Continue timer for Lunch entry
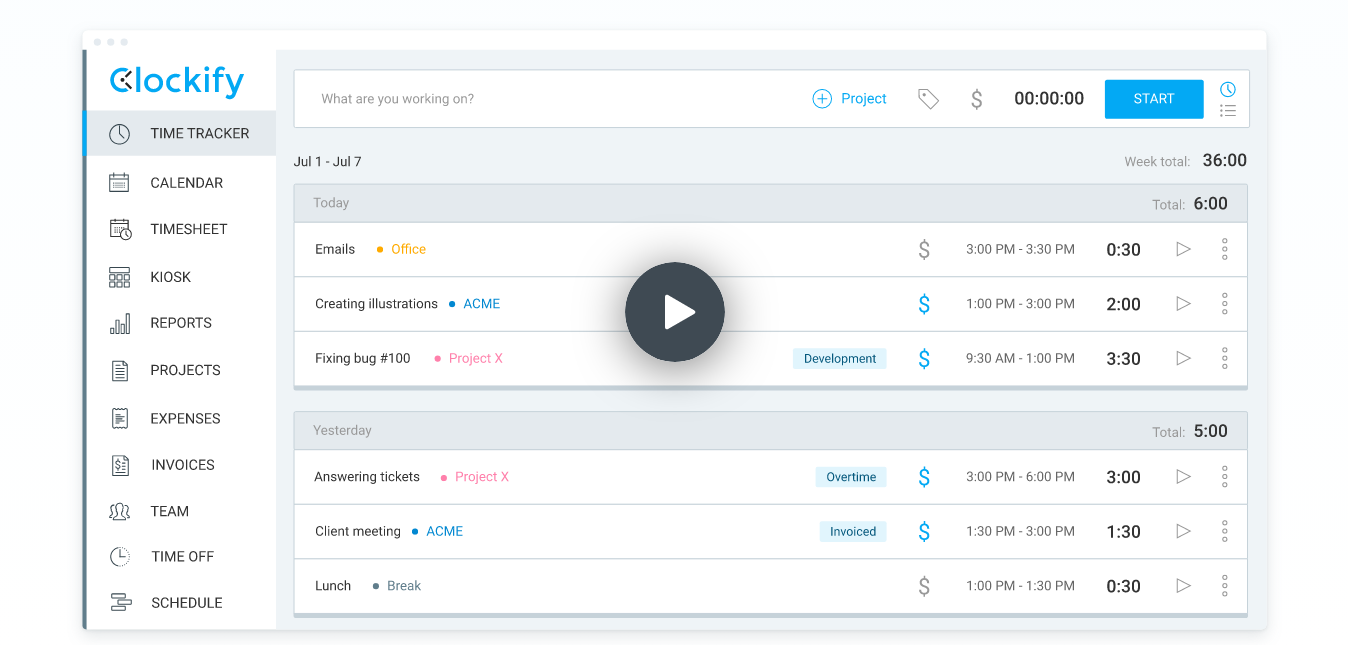 [1184, 586]
